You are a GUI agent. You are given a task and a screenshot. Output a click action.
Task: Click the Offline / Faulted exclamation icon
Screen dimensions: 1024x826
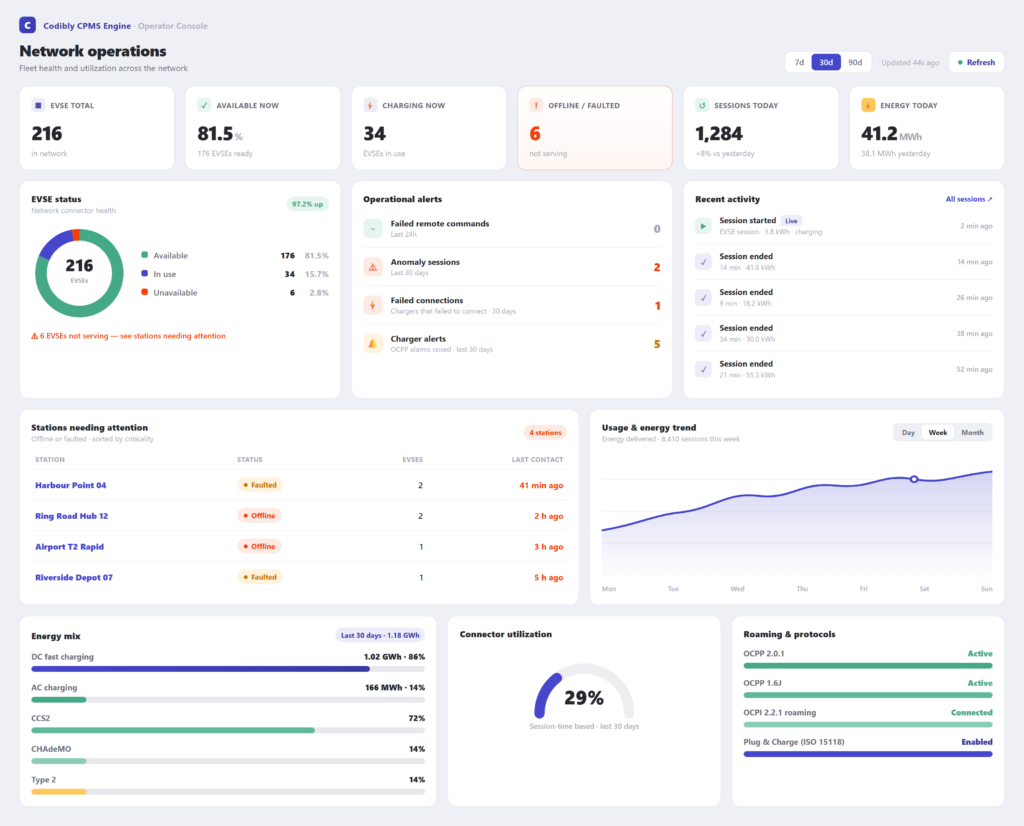536,105
